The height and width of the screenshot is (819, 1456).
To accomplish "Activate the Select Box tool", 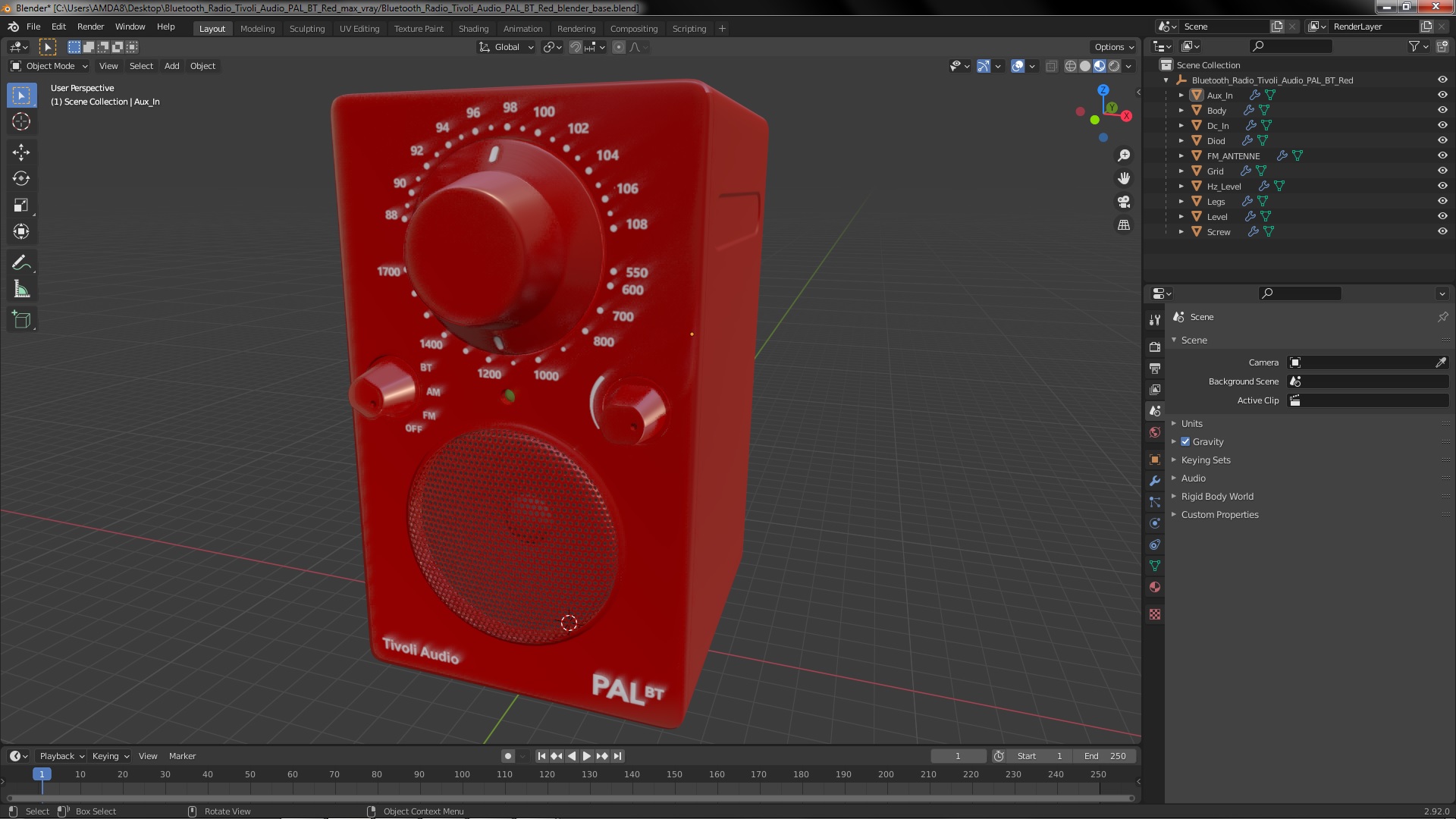I will [x=21, y=96].
